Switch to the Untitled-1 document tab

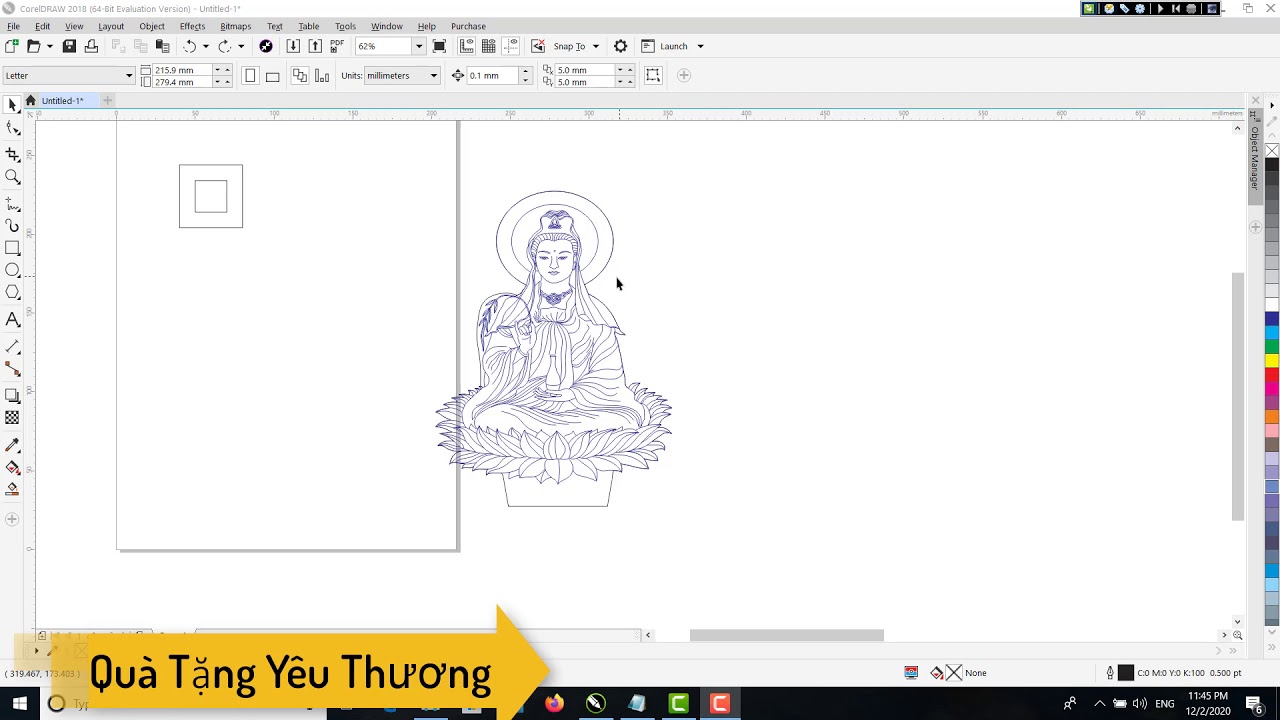pos(62,100)
